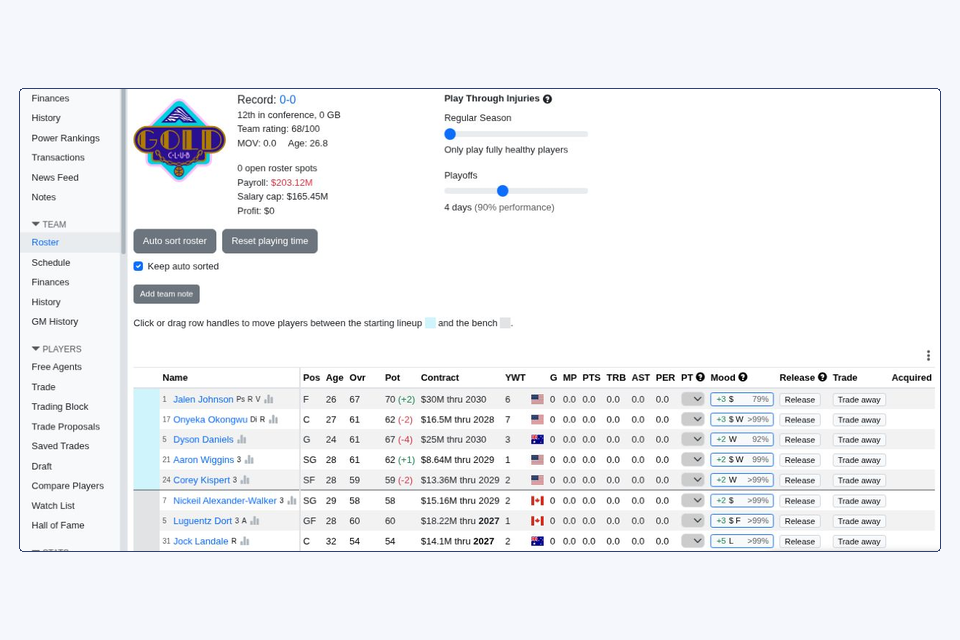Open Luguentz Dort's stats bar-chart icon
Image resolution: width=960 pixels, height=640 pixels.
[255, 521]
